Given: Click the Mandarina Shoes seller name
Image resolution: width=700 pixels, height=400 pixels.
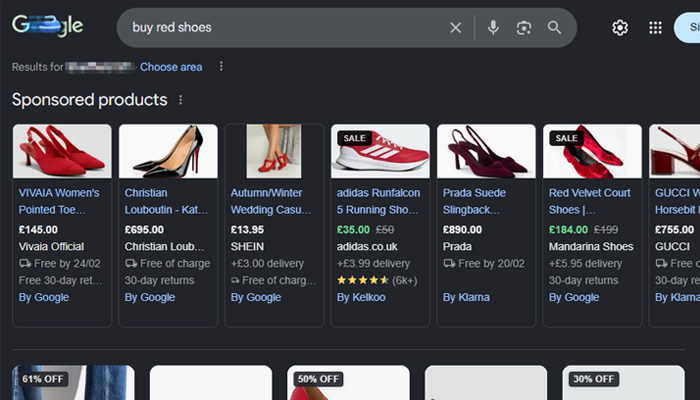Looking at the screenshot, I should tap(591, 247).
